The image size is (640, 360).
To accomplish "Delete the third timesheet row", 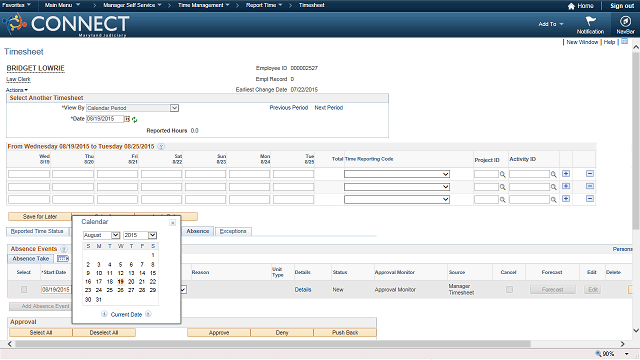I will (590, 199).
